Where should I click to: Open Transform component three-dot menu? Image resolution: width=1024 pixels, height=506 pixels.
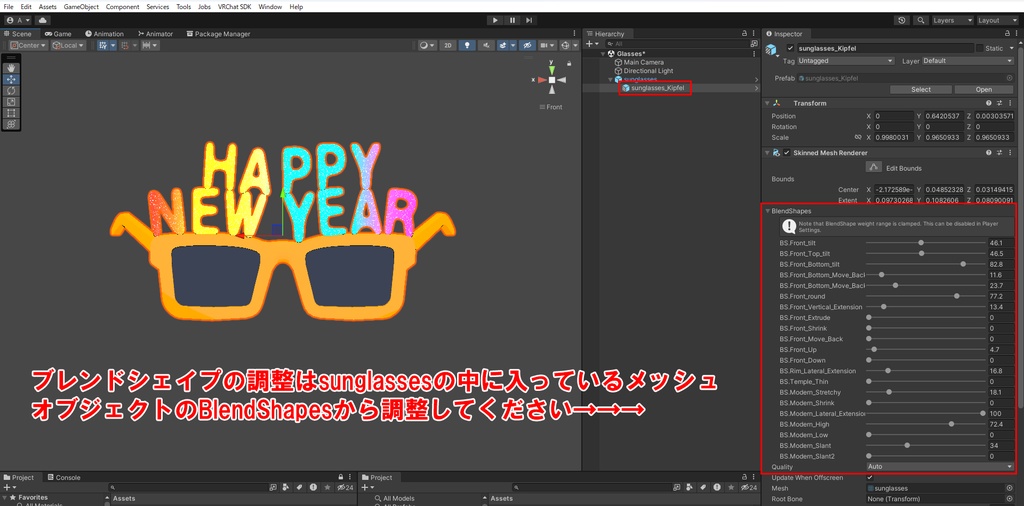[1010, 103]
